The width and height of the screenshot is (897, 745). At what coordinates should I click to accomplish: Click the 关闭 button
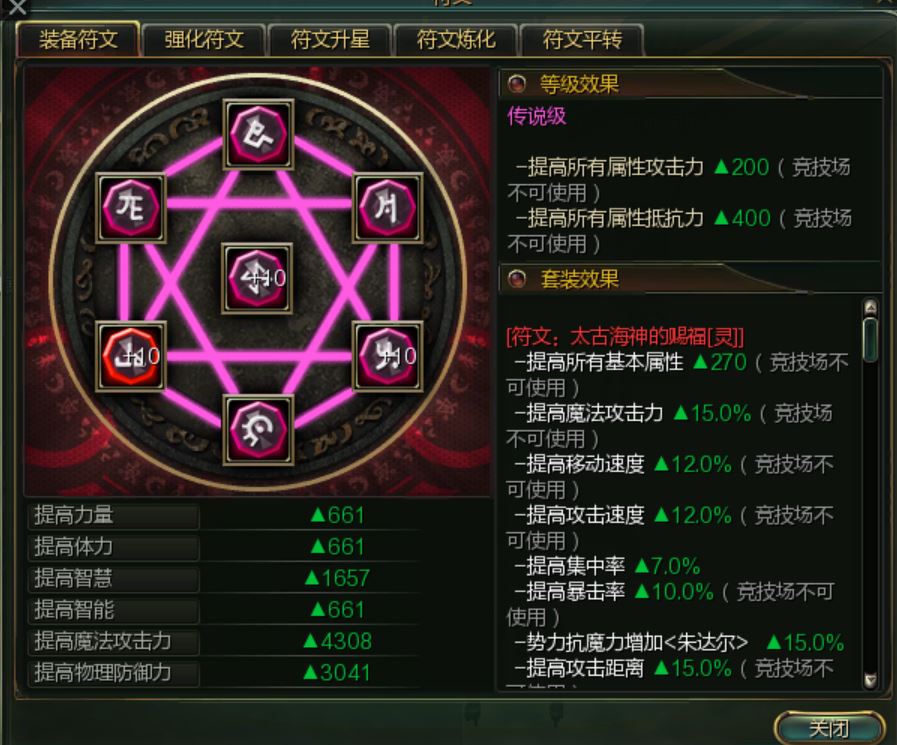tap(829, 728)
